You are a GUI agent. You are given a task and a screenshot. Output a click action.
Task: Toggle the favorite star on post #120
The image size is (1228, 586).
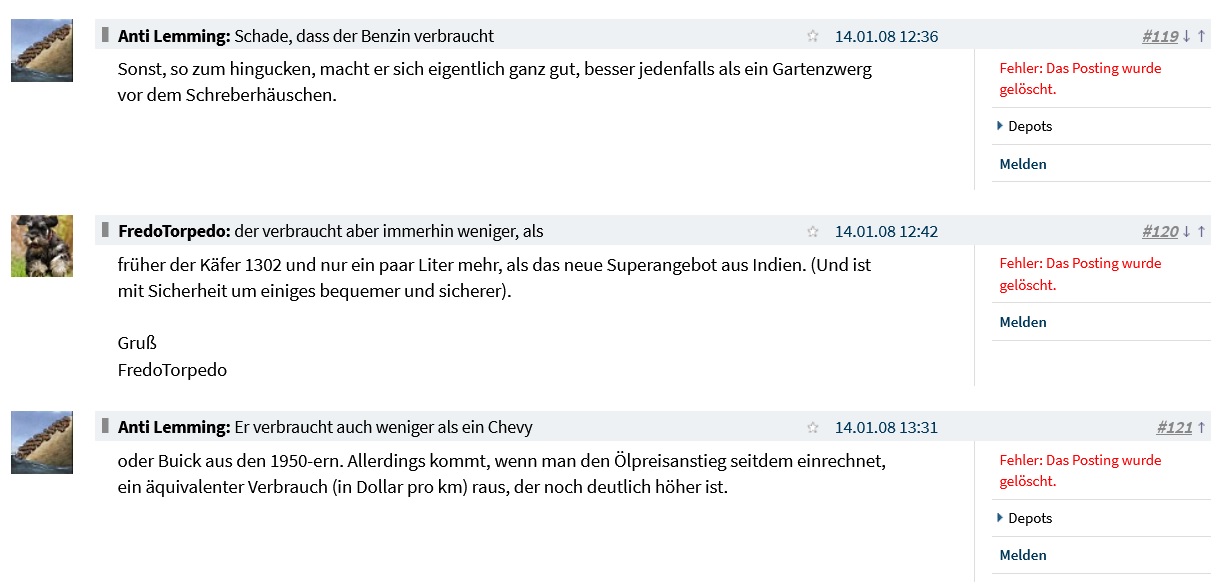point(813,231)
